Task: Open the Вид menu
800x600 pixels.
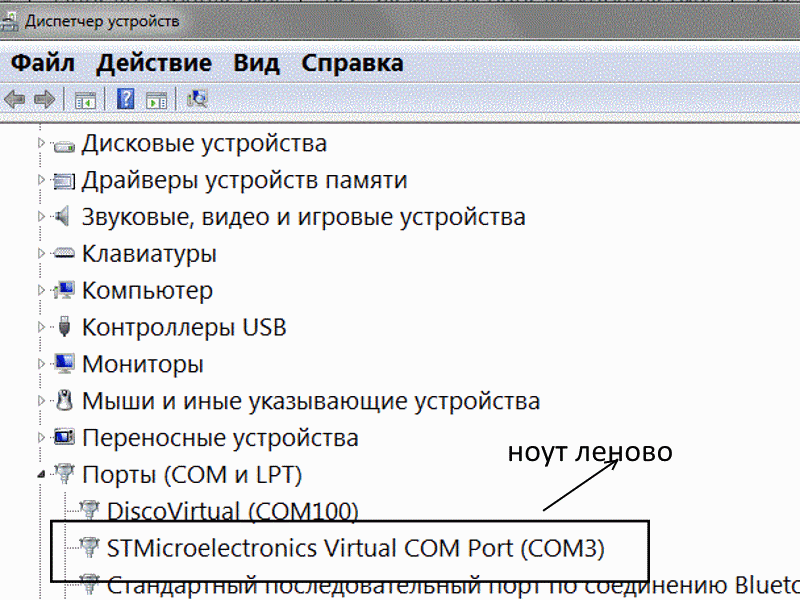Action: [256, 63]
